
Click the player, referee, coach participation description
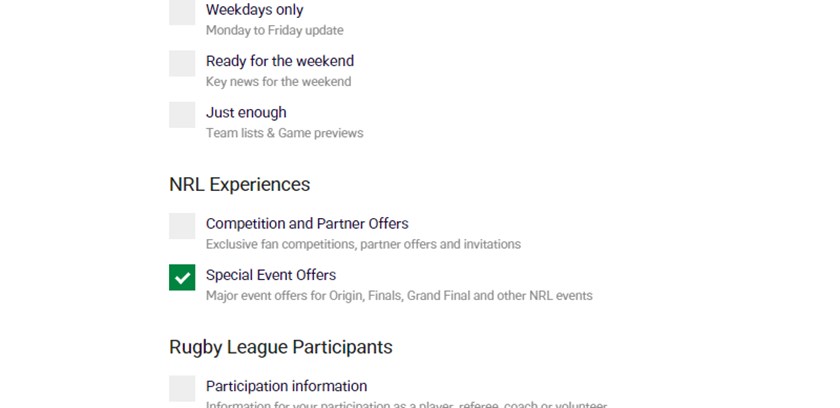[x=406, y=404]
